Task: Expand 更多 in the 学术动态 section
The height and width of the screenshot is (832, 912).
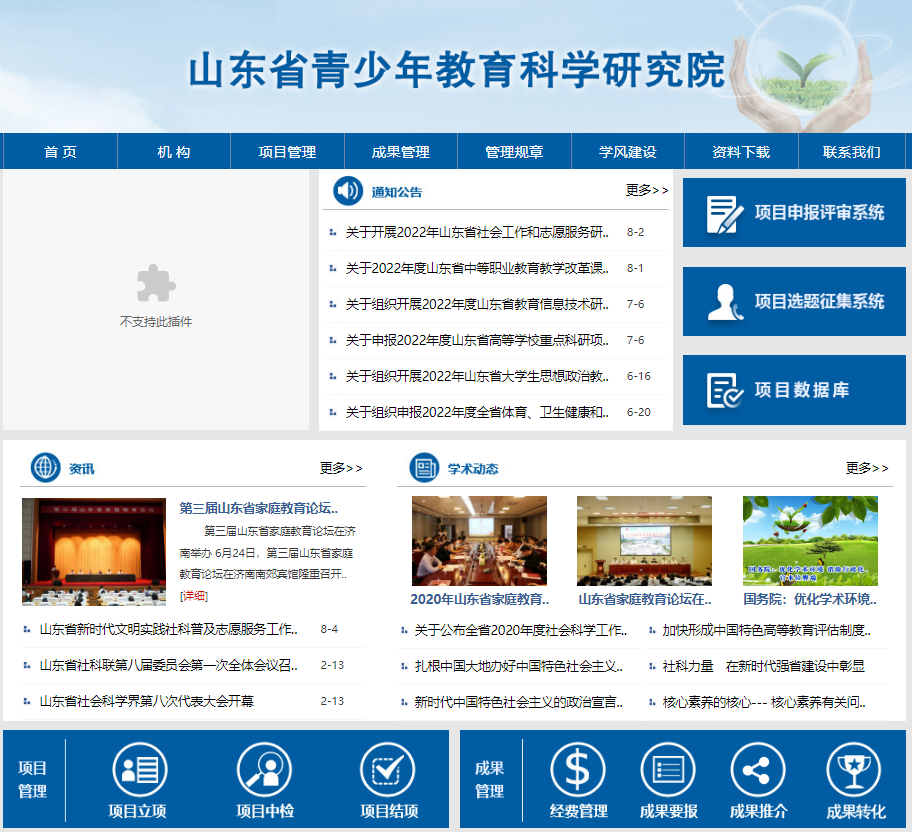Action: (x=866, y=468)
